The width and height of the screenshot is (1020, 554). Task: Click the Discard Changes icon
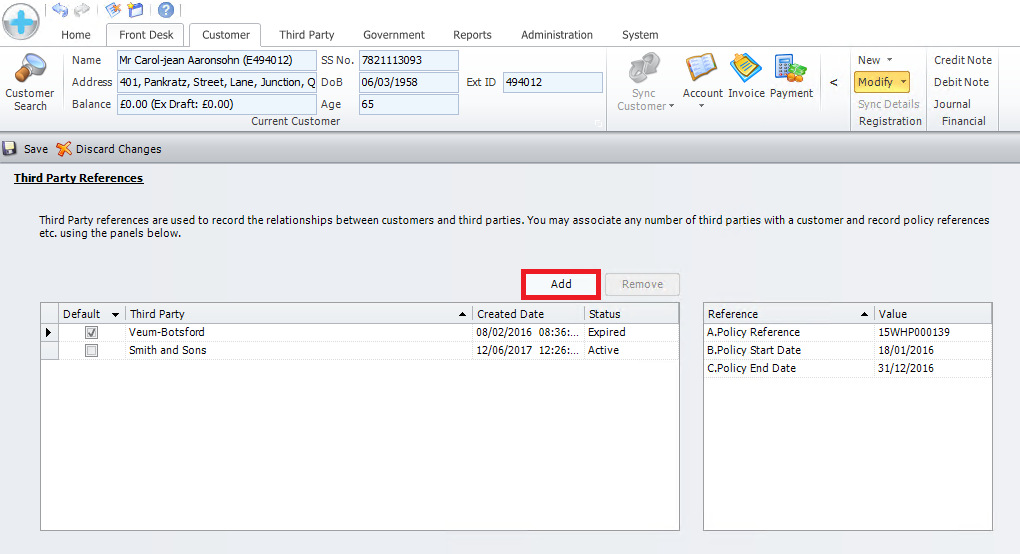click(x=64, y=149)
